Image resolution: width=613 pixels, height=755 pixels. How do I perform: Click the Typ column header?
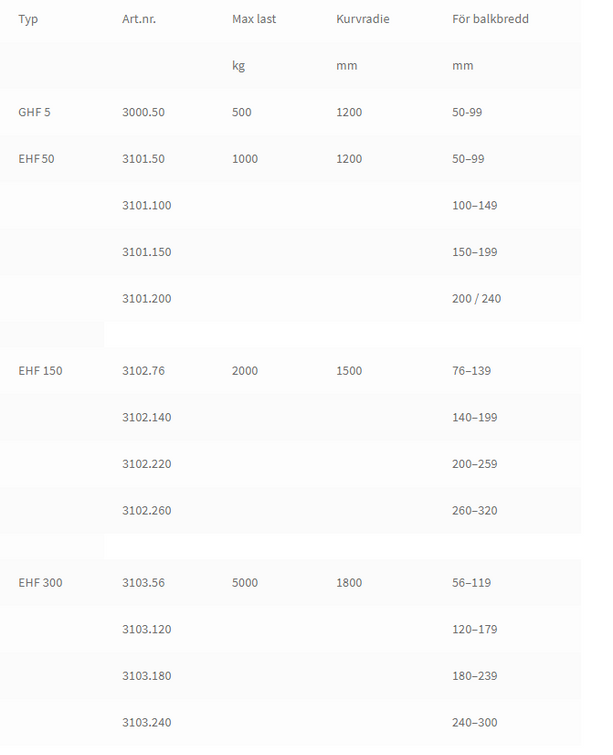(x=28, y=19)
